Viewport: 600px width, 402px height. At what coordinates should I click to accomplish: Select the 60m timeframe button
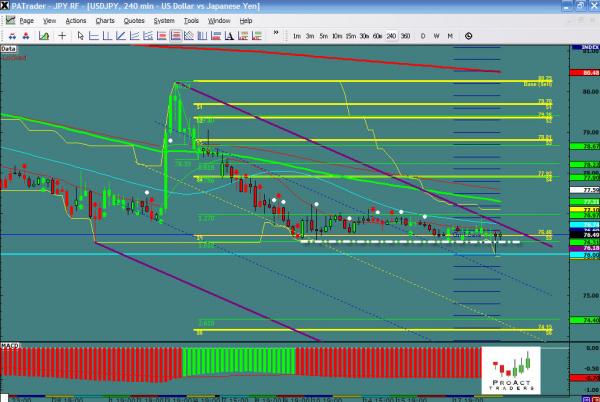[x=376, y=35]
